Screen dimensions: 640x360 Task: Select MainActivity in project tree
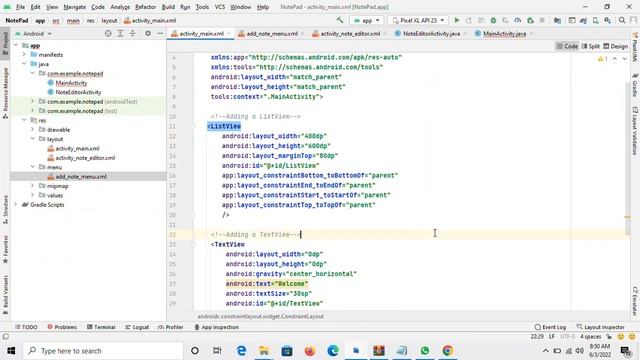pyautogui.click(x=71, y=83)
